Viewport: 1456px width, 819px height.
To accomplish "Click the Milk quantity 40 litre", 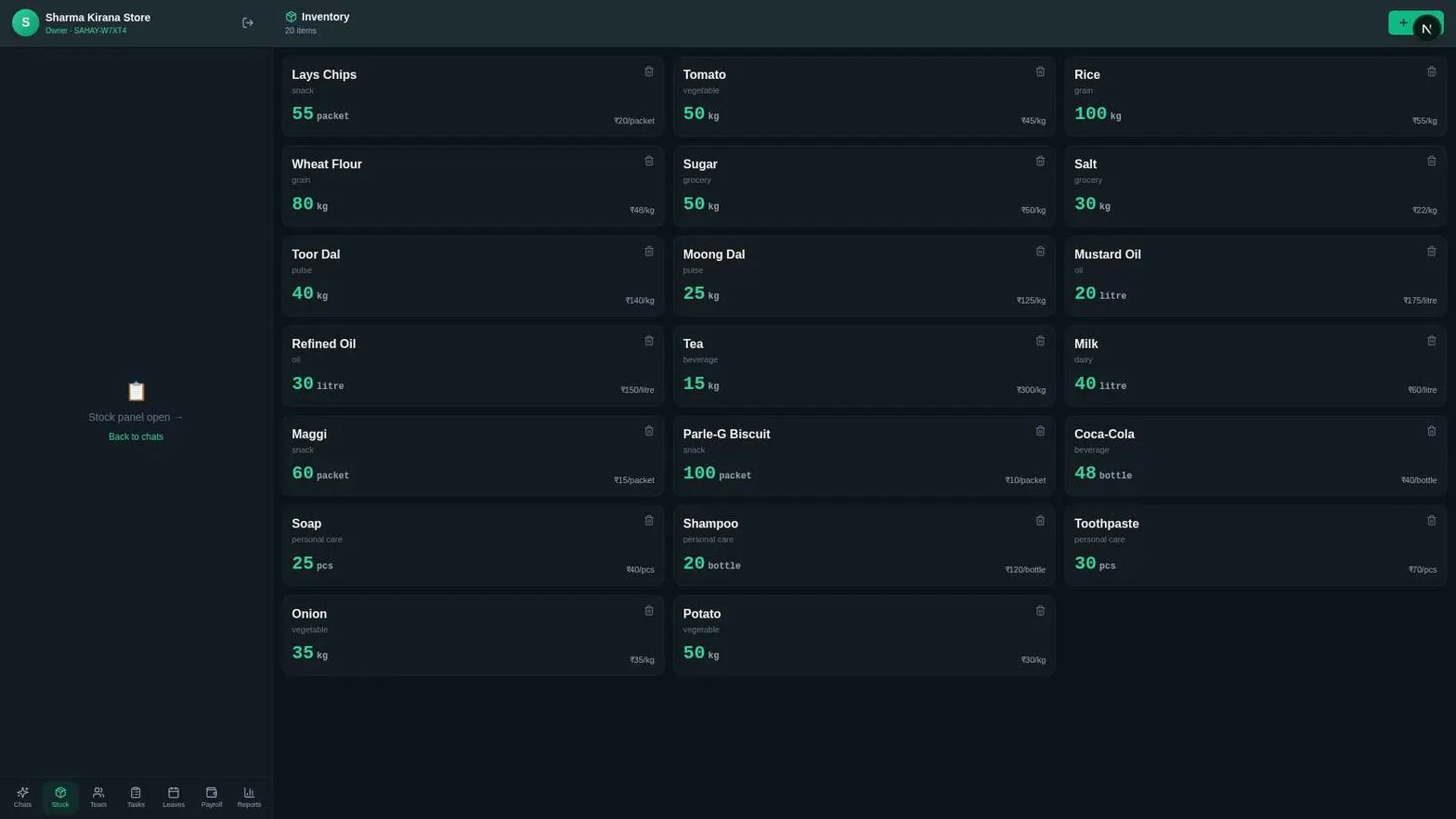I will tap(1100, 384).
